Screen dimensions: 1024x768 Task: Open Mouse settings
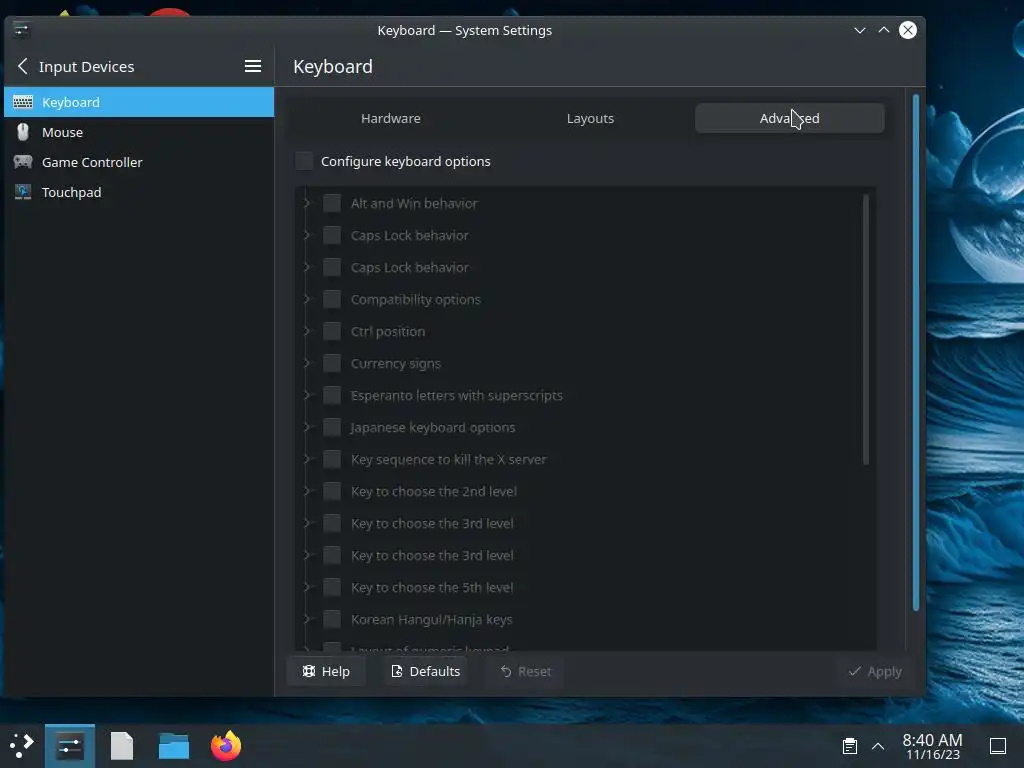pos(139,132)
